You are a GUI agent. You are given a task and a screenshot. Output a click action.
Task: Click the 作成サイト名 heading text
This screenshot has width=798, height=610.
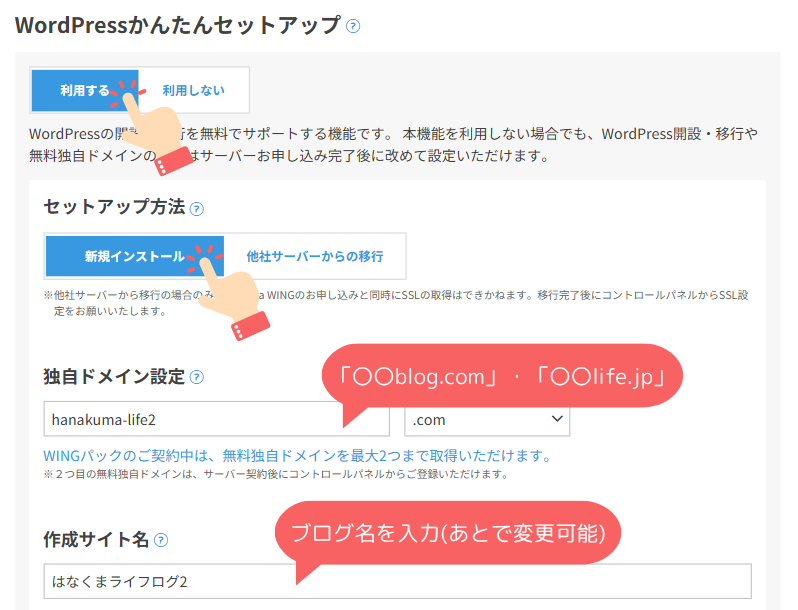click(96, 539)
